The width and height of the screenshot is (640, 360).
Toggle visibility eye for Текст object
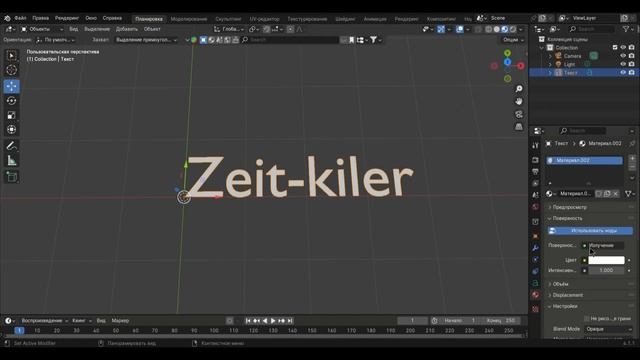[x=623, y=72]
